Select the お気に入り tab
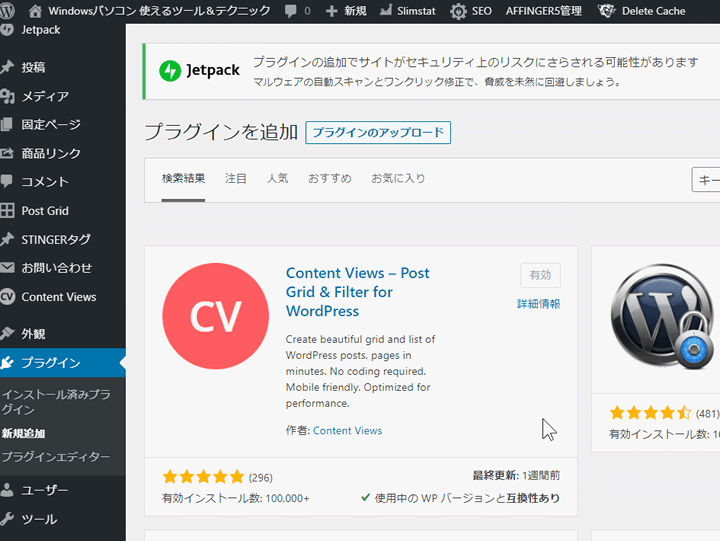The image size is (720, 541). 398,178
